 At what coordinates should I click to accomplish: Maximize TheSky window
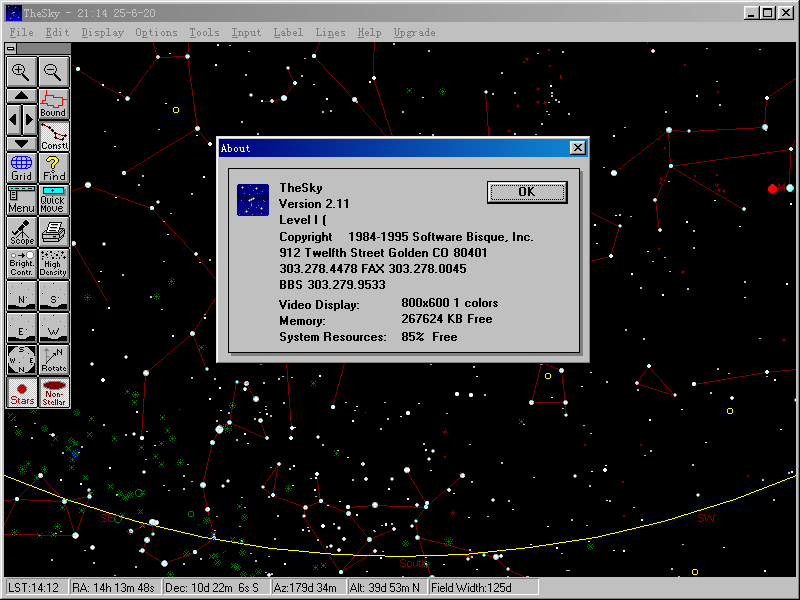(x=768, y=13)
